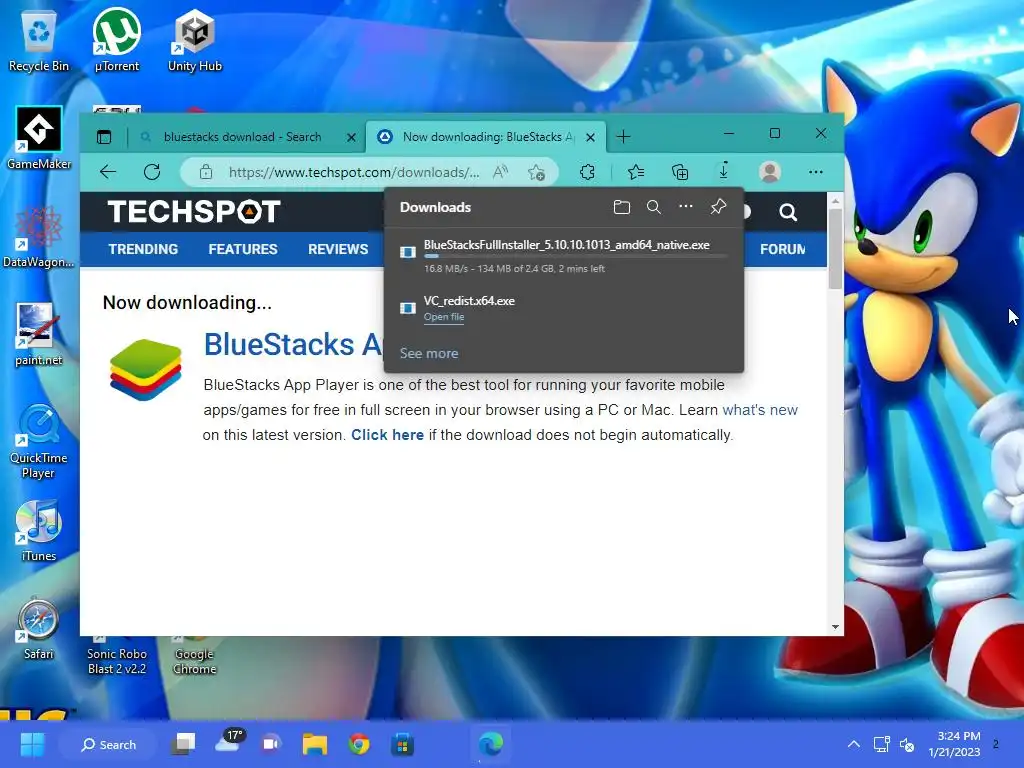Screen dimensions: 1024x768
Task: Open the Favorites list icon
Action: (635, 172)
